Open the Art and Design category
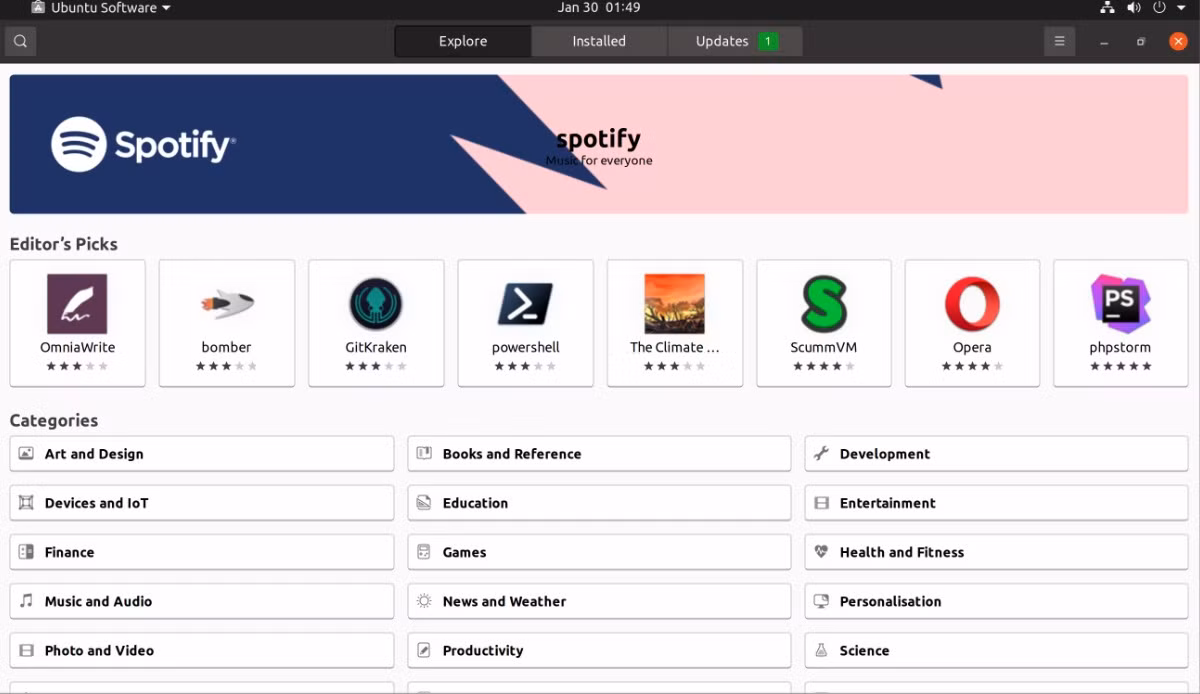Viewport: 1200px width, 694px height. (x=202, y=454)
